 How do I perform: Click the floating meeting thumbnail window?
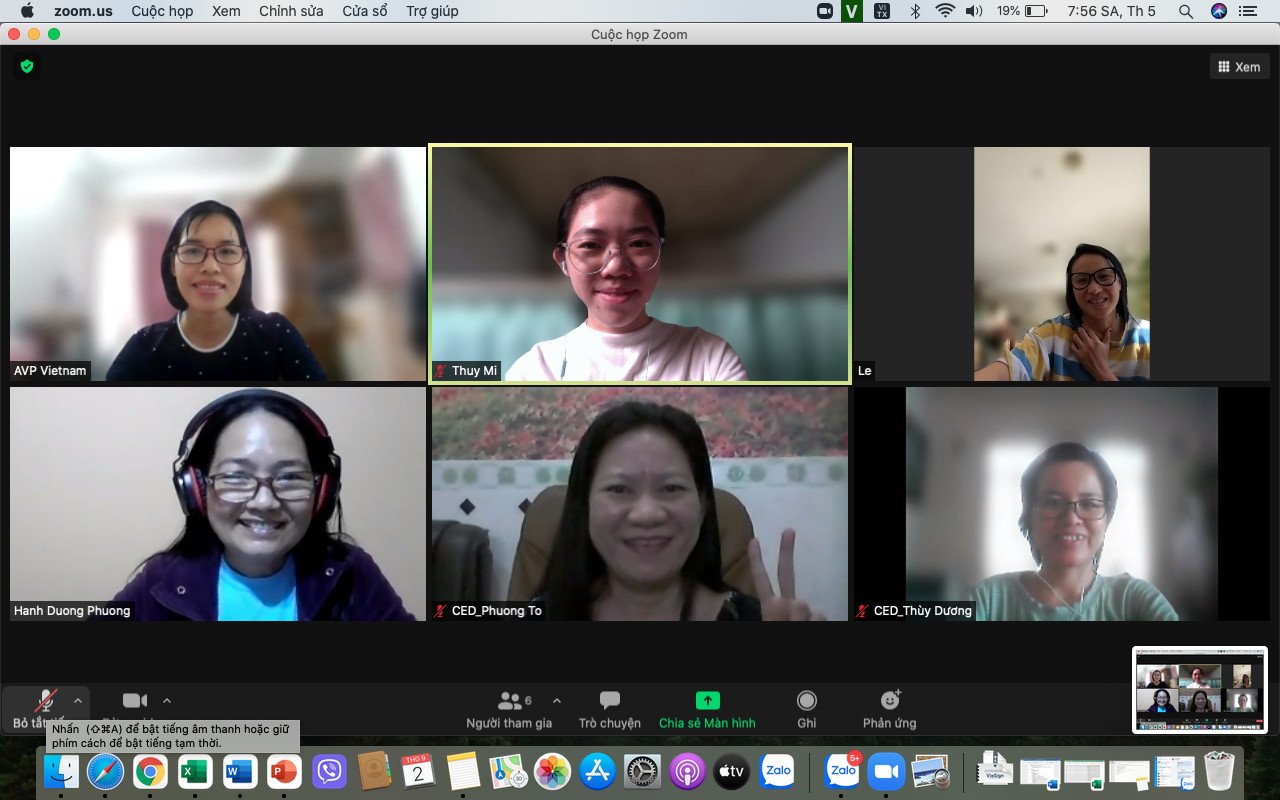tap(1199, 690)
